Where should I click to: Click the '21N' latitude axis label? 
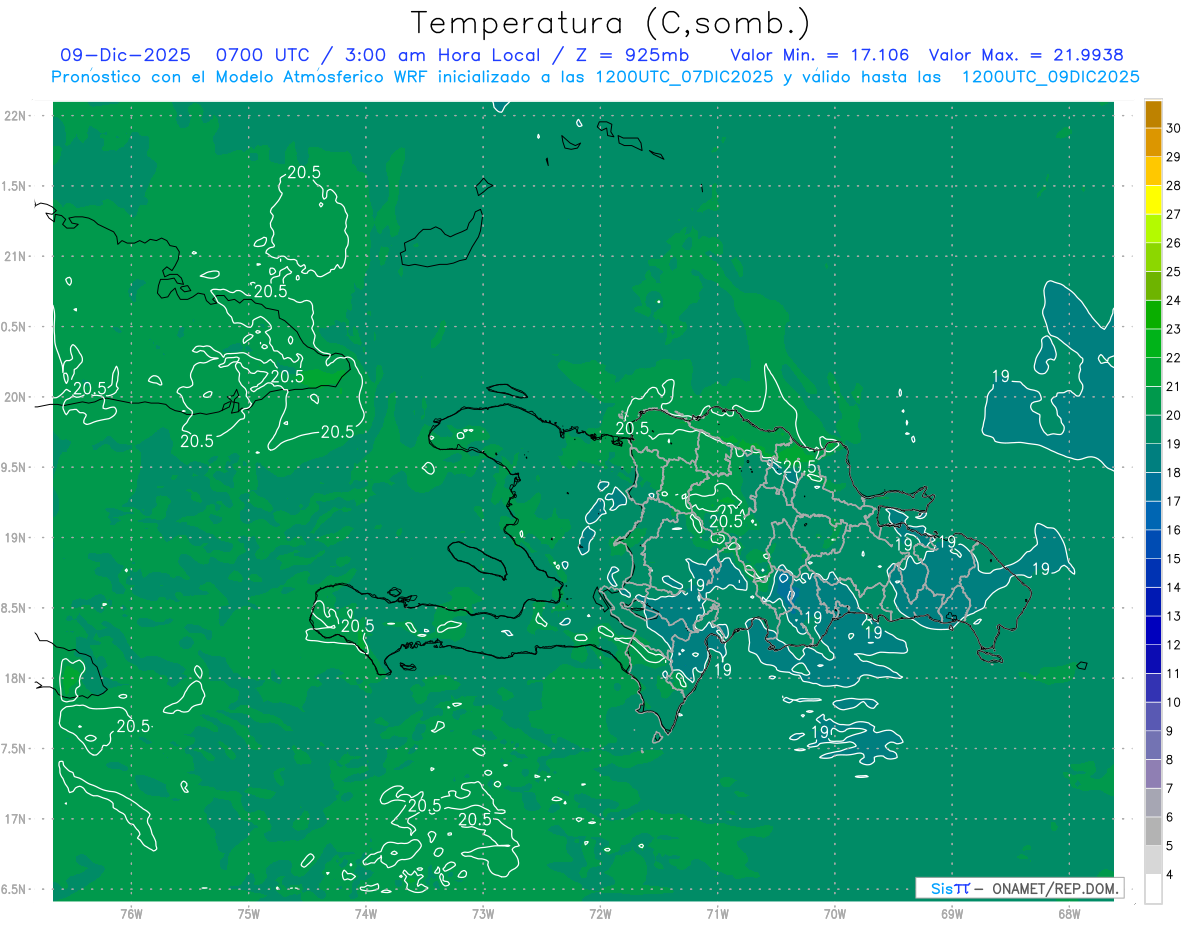pyautogui.click(x=17, y=257)
